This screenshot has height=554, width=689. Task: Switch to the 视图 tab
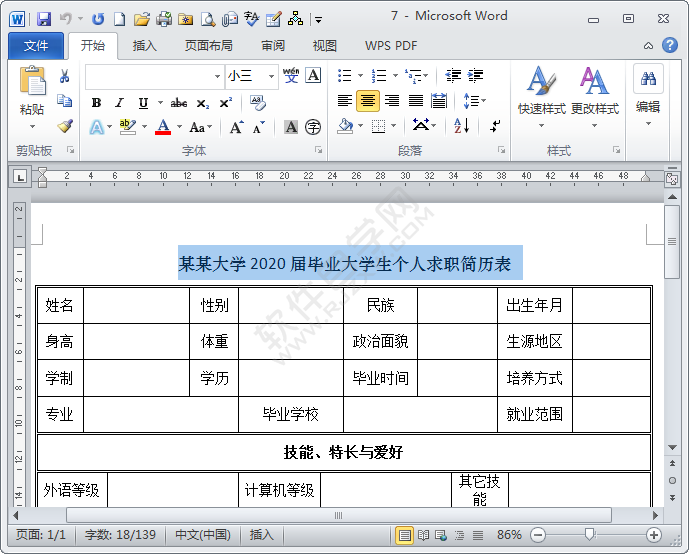pyautogui.click(x=325, y=45)
